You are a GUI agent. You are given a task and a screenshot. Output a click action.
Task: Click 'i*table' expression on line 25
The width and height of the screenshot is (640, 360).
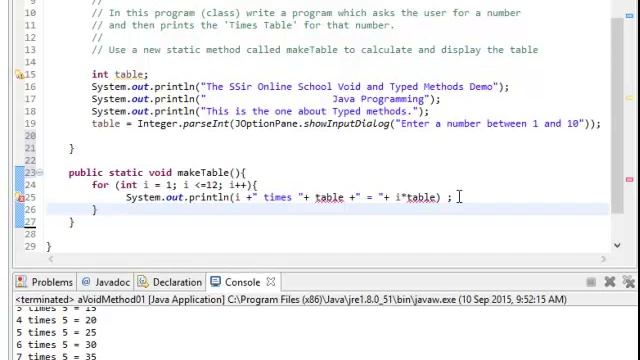point(415,198)
